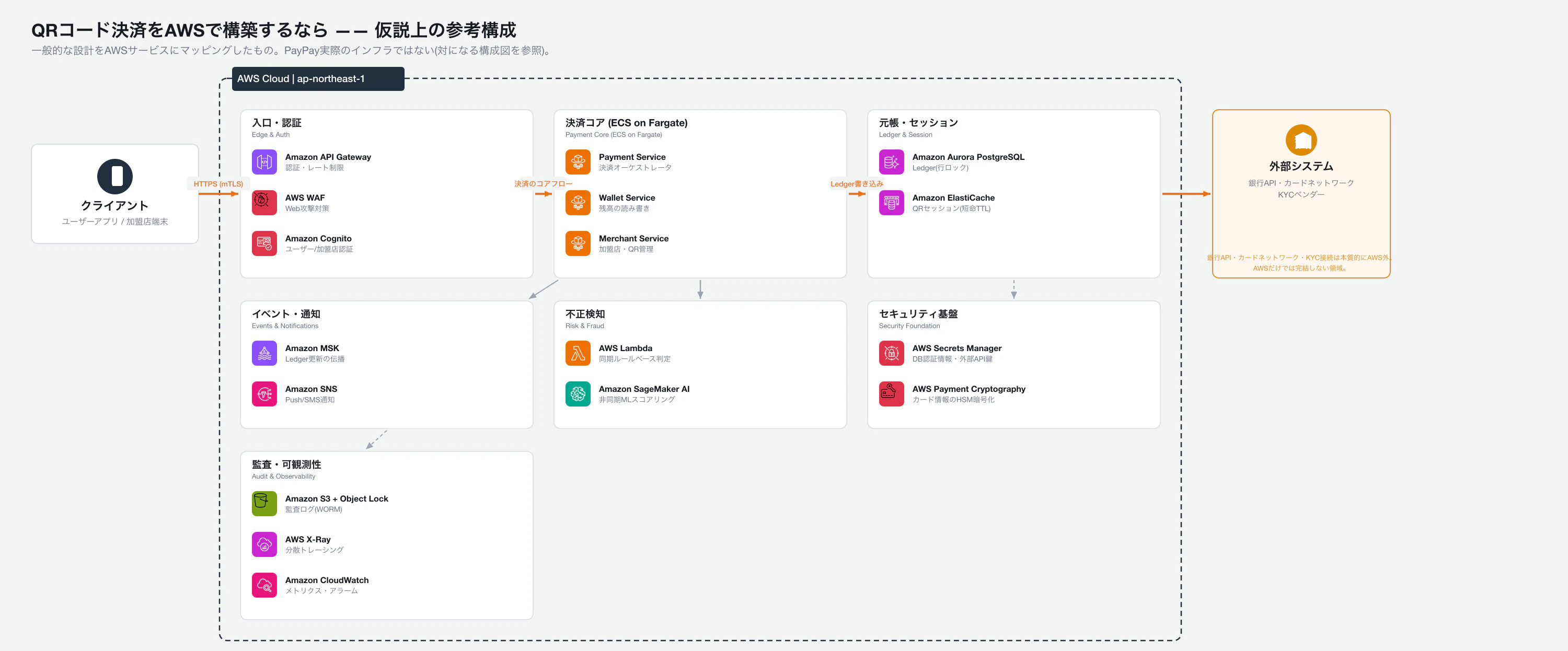Click the Payment Service container icon
The image size is (1568, 651).
[578, 162]
